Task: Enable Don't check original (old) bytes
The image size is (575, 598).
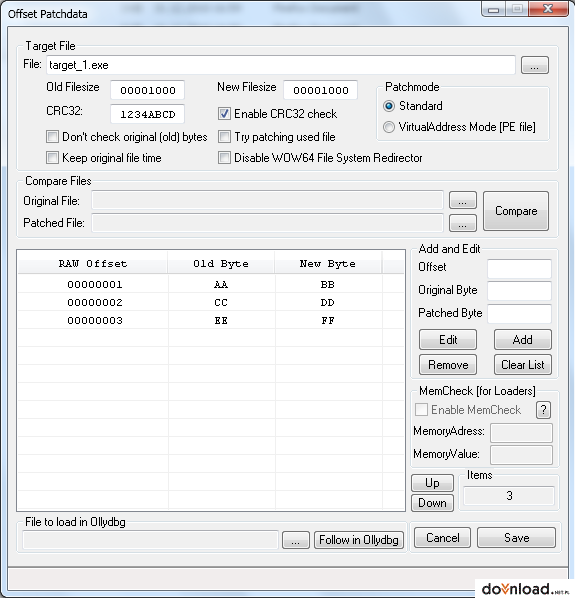Action: tap(52, 137)
